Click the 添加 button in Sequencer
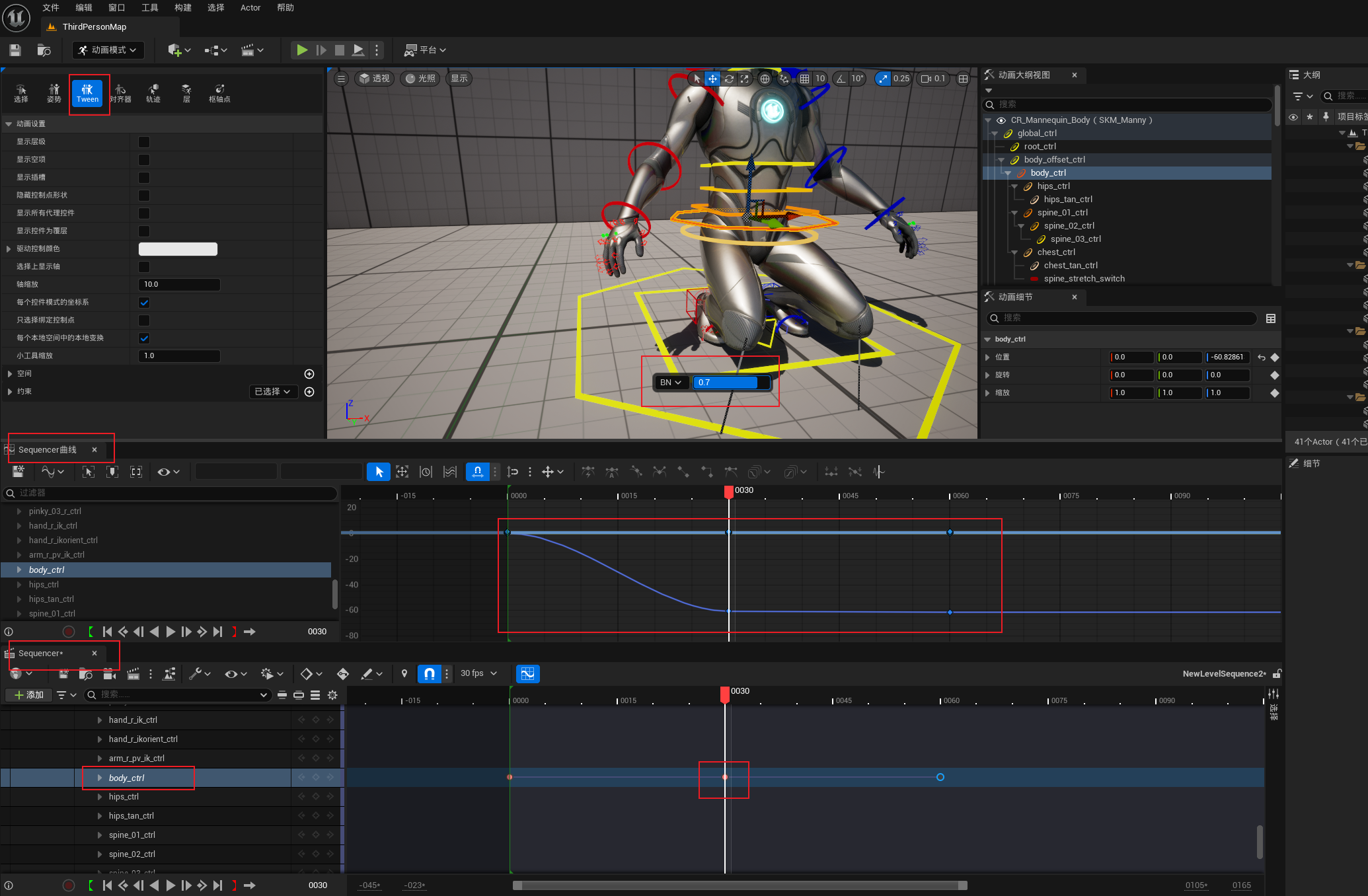 click(28, 694)
